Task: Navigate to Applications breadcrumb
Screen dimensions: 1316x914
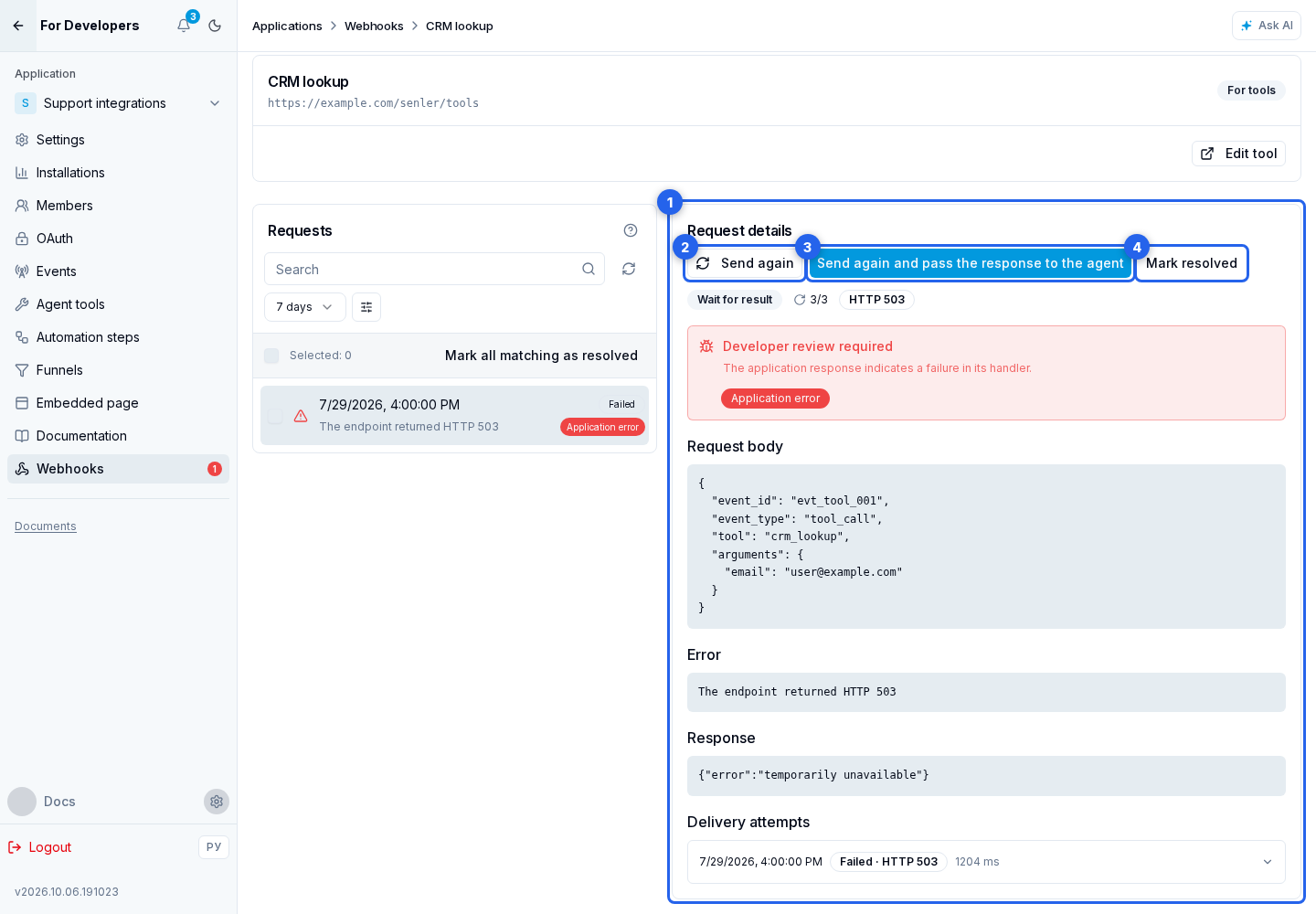Action: (x=287, y=26)
